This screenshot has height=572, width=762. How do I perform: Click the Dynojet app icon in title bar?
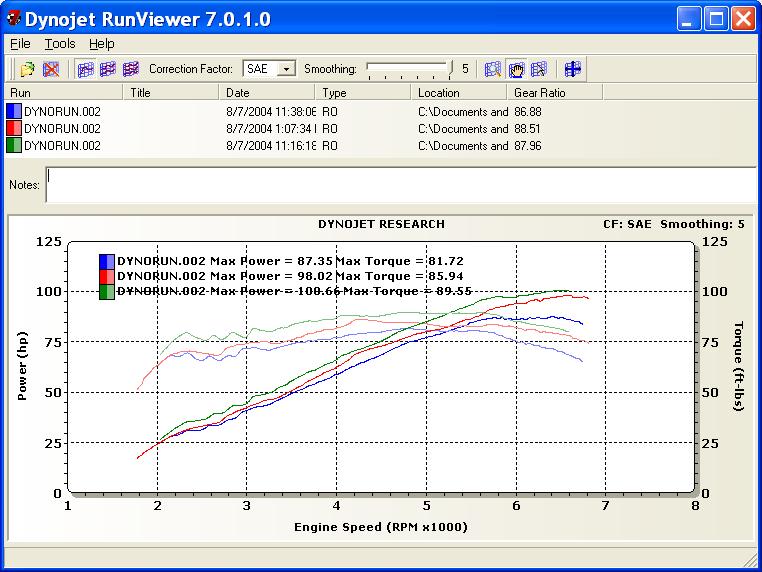[x=13, y=18]
